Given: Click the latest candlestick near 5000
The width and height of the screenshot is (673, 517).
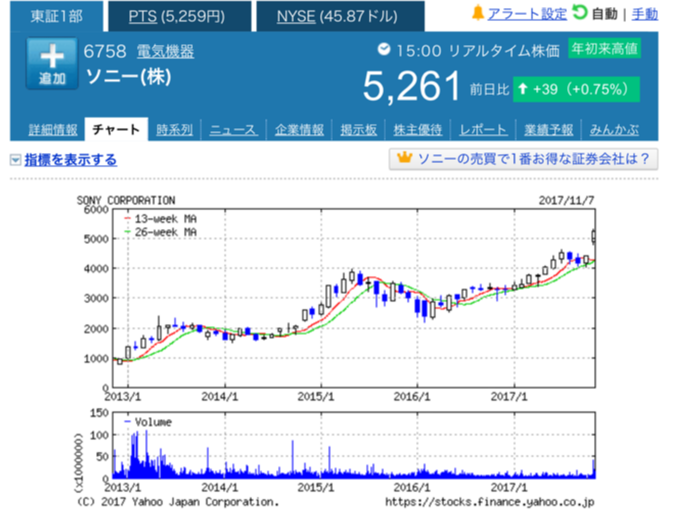Looking at the screenshot, I should (x=593, y=236).
